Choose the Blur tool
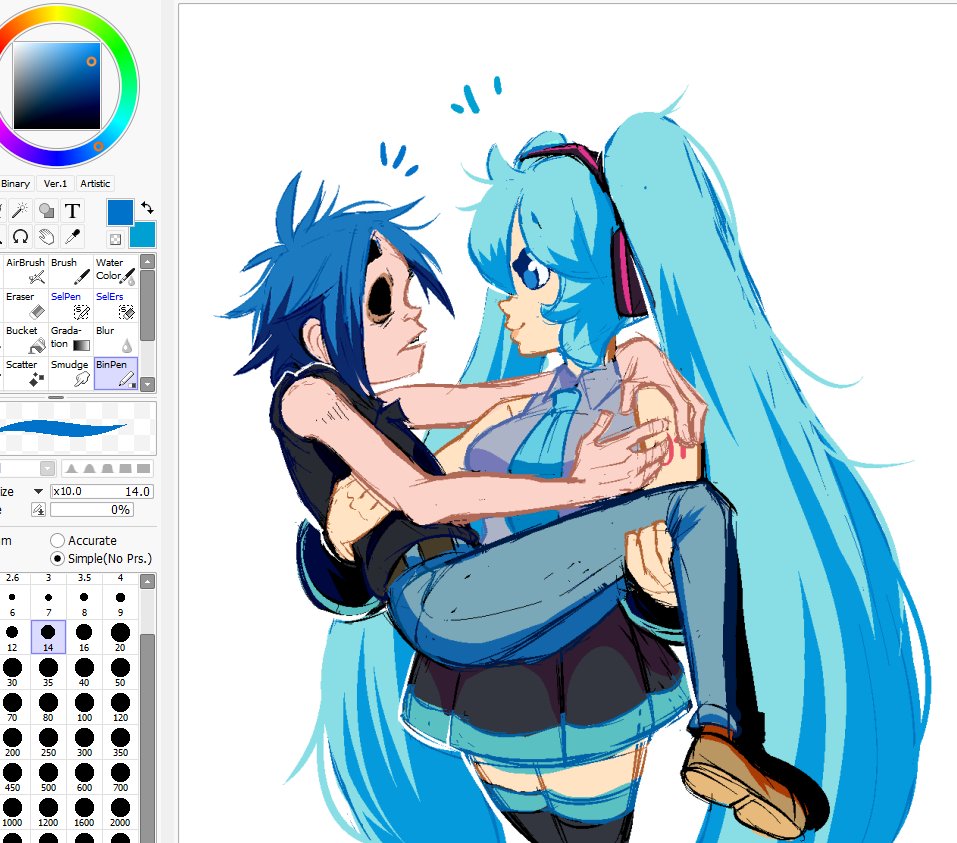957x843 pixels. point(115,339)
